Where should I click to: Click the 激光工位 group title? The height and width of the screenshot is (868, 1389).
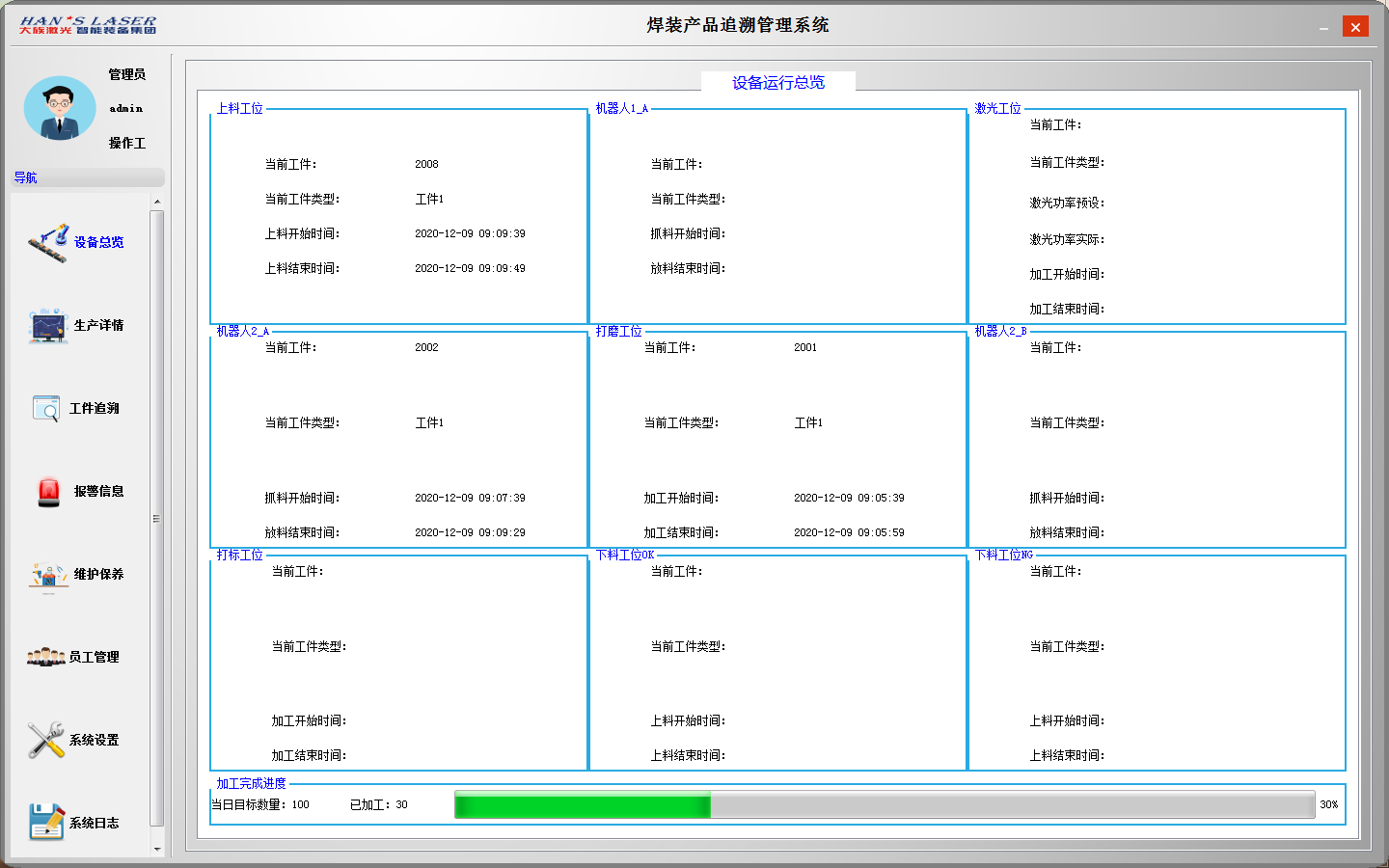(997, 109)
